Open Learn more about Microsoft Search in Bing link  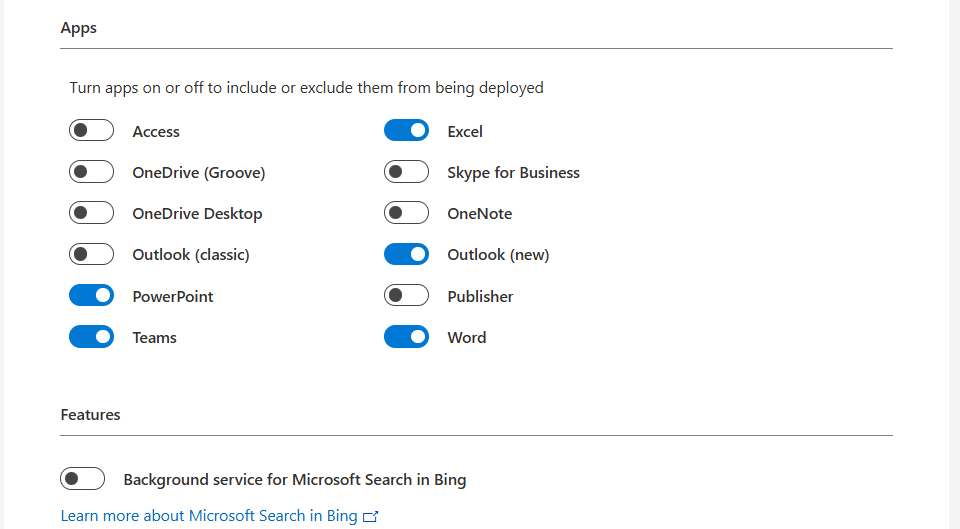pyautogui.click(x=209, y=516)
